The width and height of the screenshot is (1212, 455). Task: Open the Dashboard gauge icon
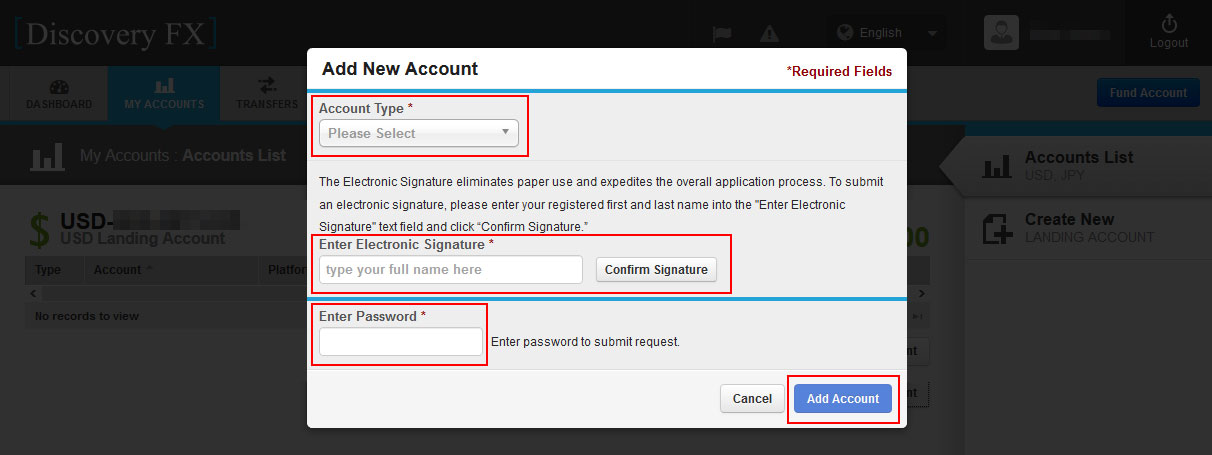coord(59,86)
